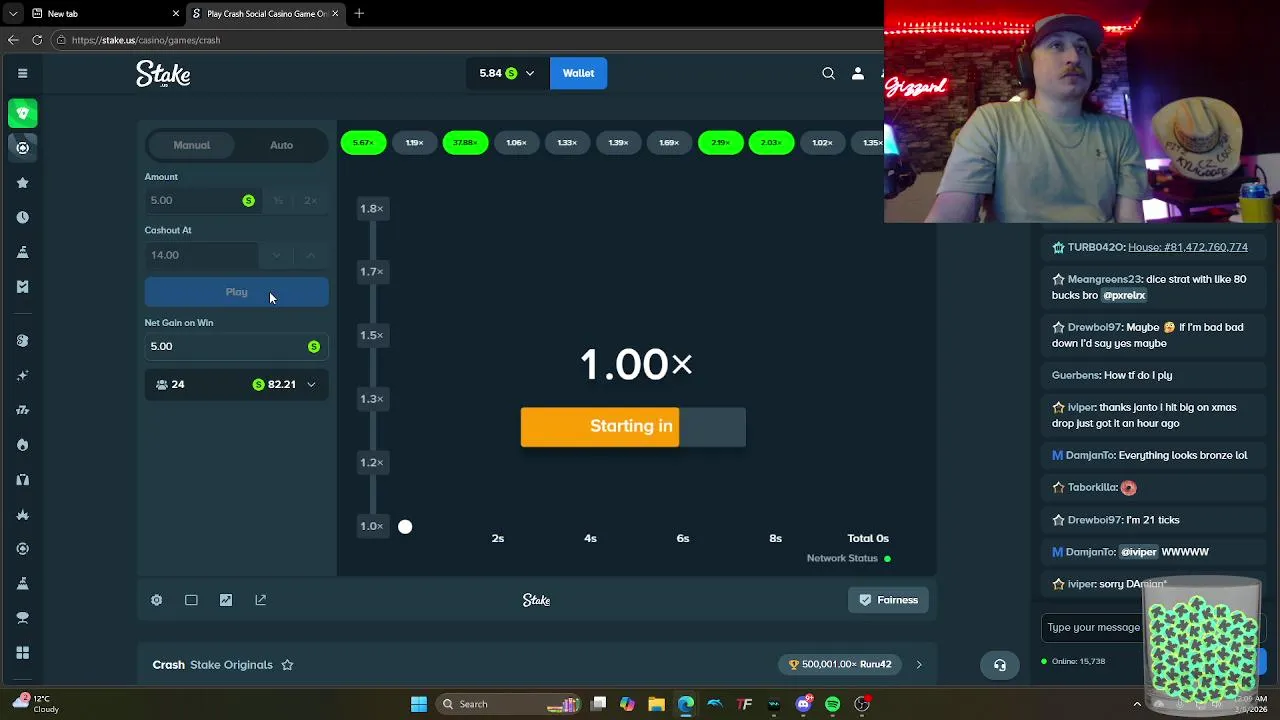Halve the bet amount with ½ button
The height and width of the screenshot is (720, 1280).
click(x=278, y=200)
